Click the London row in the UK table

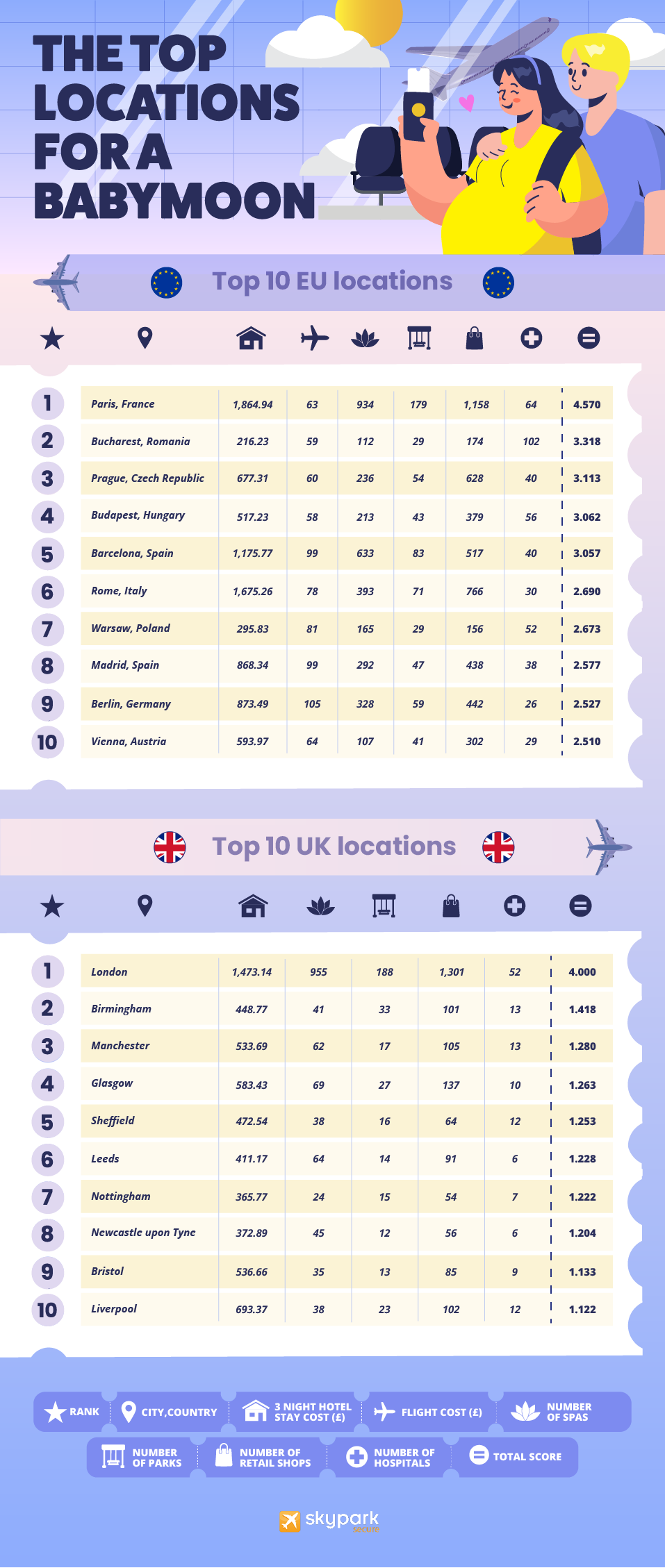click(x=109, y=972)
